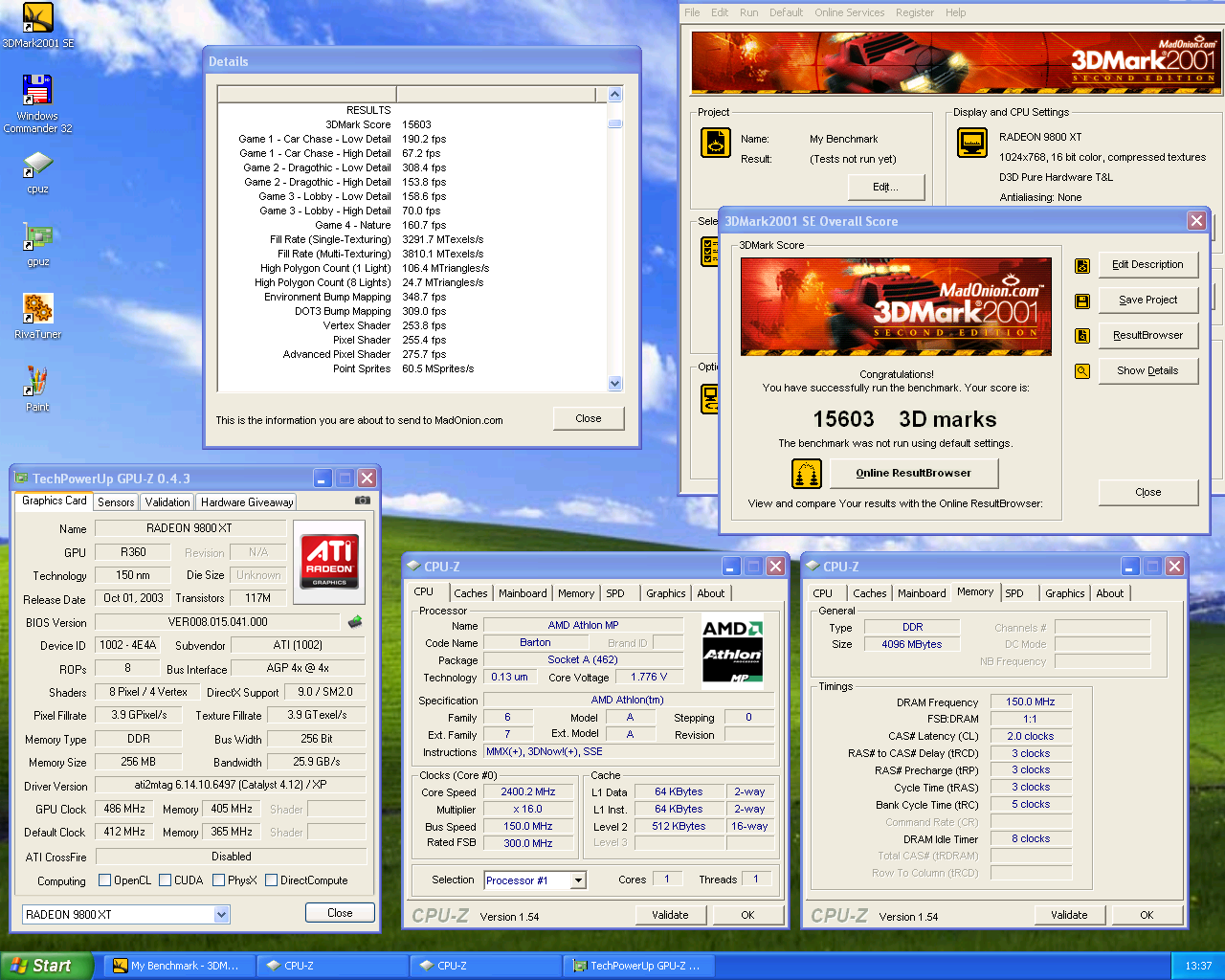Switch to GPU-Z Validation tab
1225x980 pixels.
167,502
